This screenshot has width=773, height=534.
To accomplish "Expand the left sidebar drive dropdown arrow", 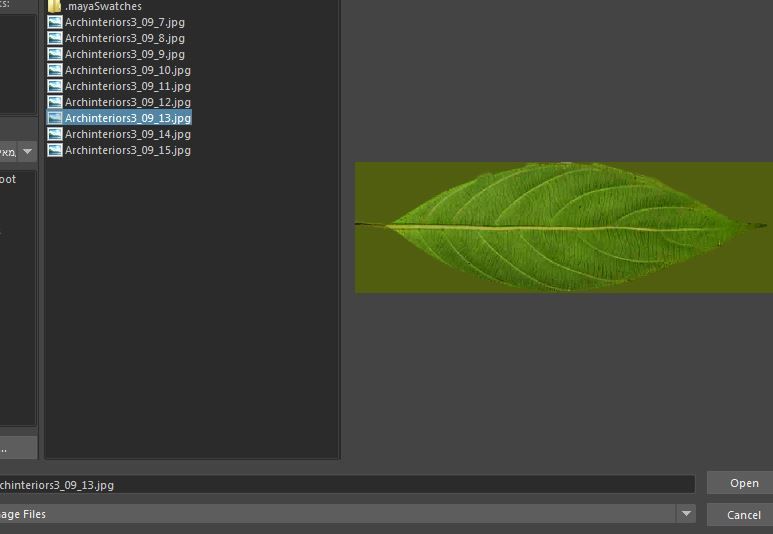I will click(28, 152).
